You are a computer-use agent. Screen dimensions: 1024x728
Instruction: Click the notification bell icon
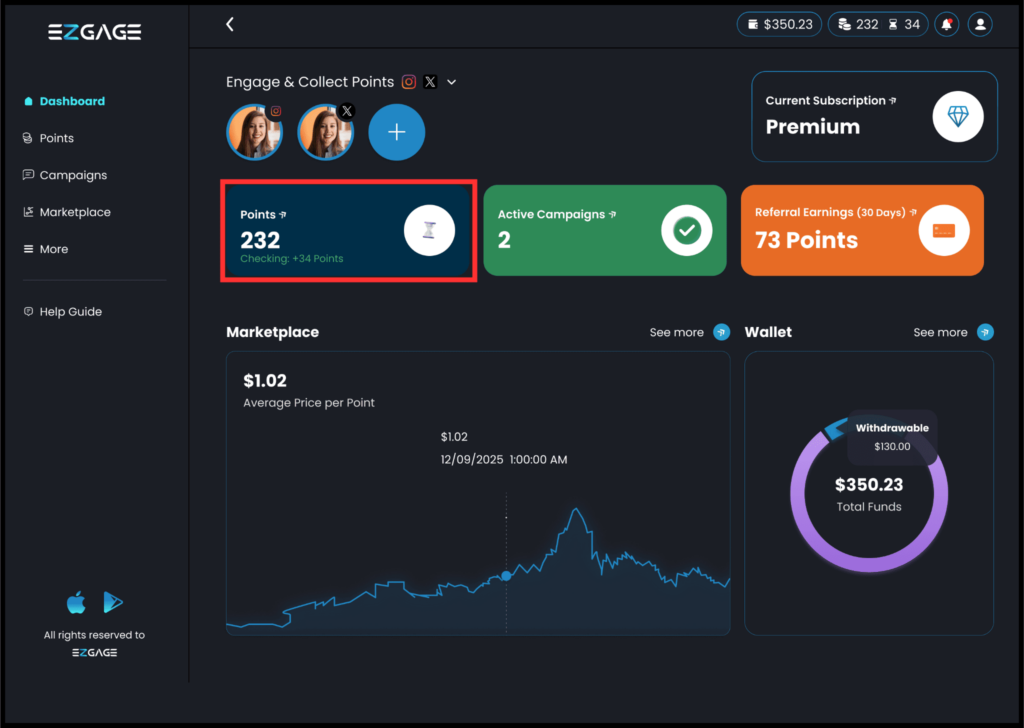945,24
